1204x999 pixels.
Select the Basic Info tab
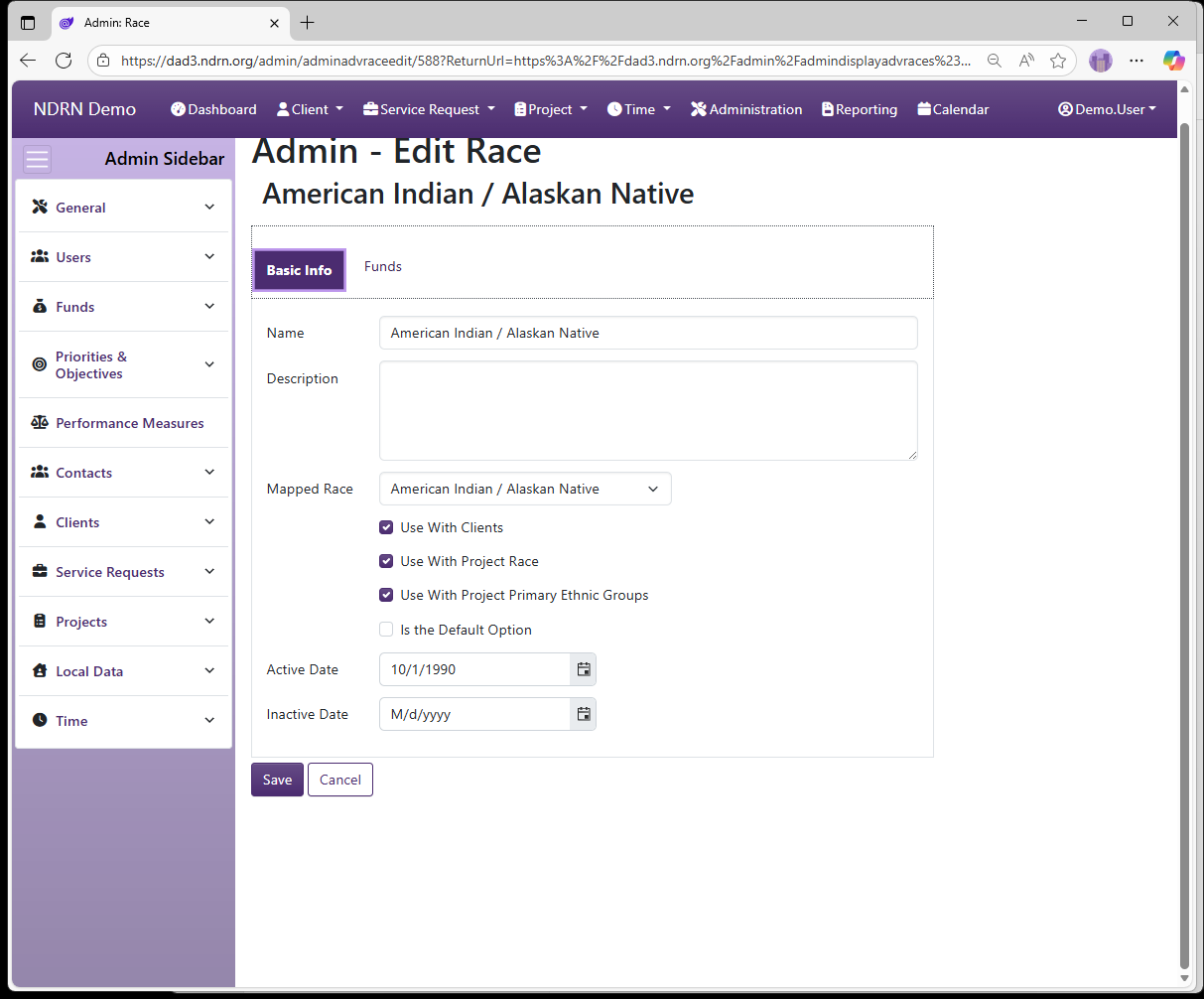(x=300, y=270)
